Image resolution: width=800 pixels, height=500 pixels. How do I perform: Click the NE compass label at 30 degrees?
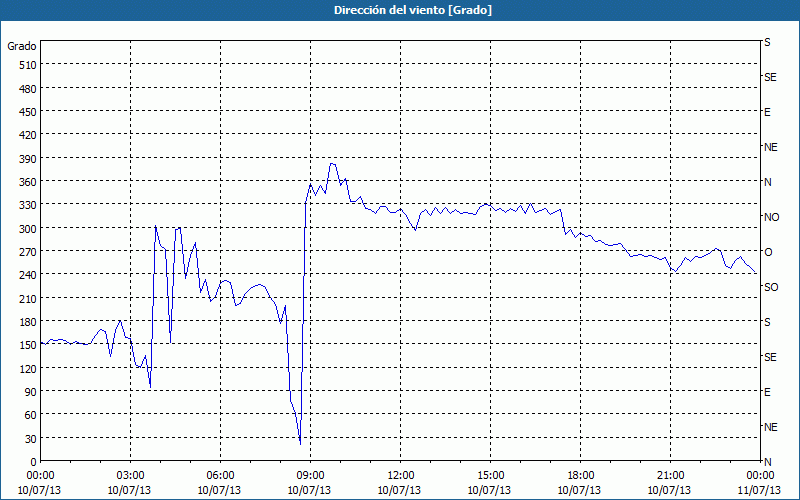tap(770, 427)
